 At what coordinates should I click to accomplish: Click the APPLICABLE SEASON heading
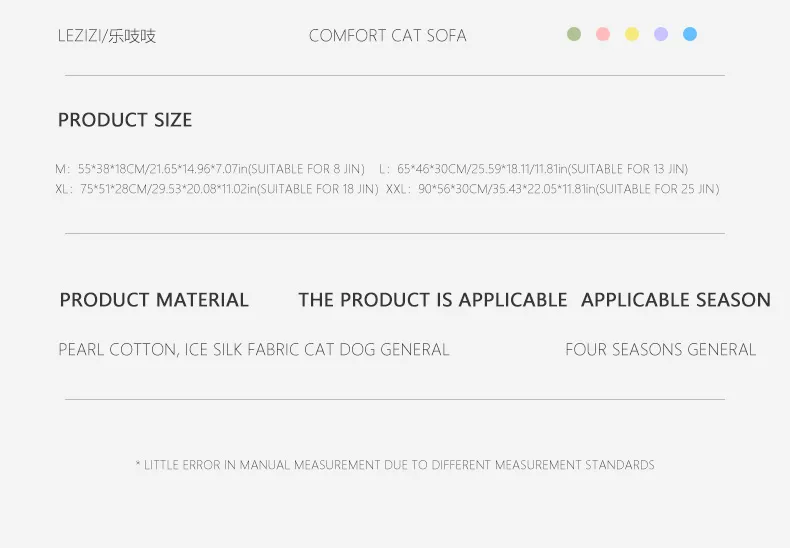pyautogui.click(x=675, y=300)
